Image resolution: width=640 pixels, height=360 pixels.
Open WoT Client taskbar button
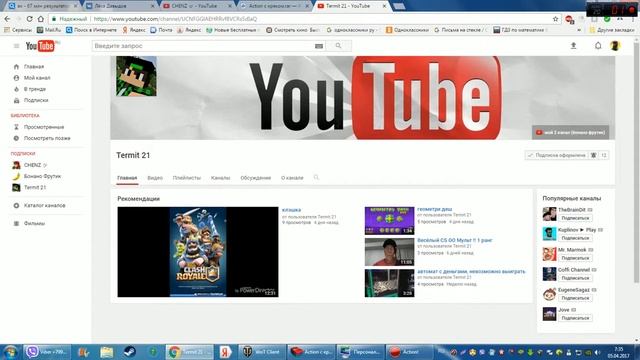tap(261, 351)
